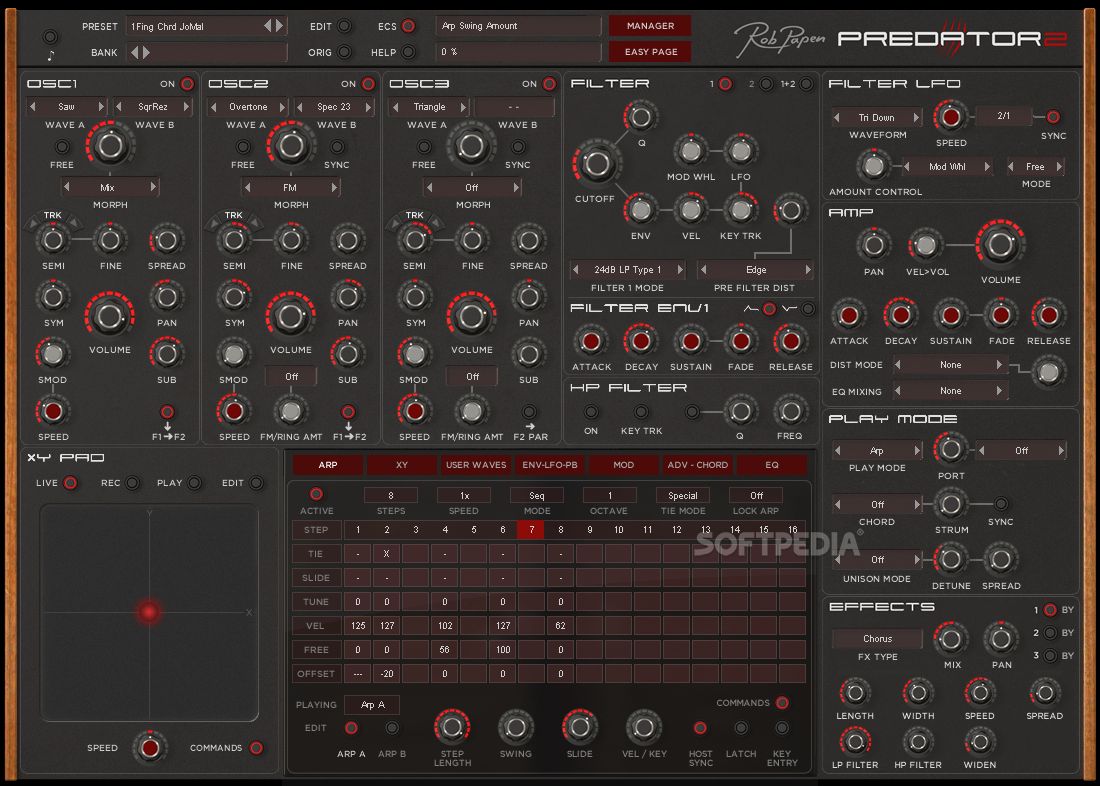Open DIST MODE None selector
Image resolution: width=1100 pixels, height=786 pixels.
pos(951,365)
